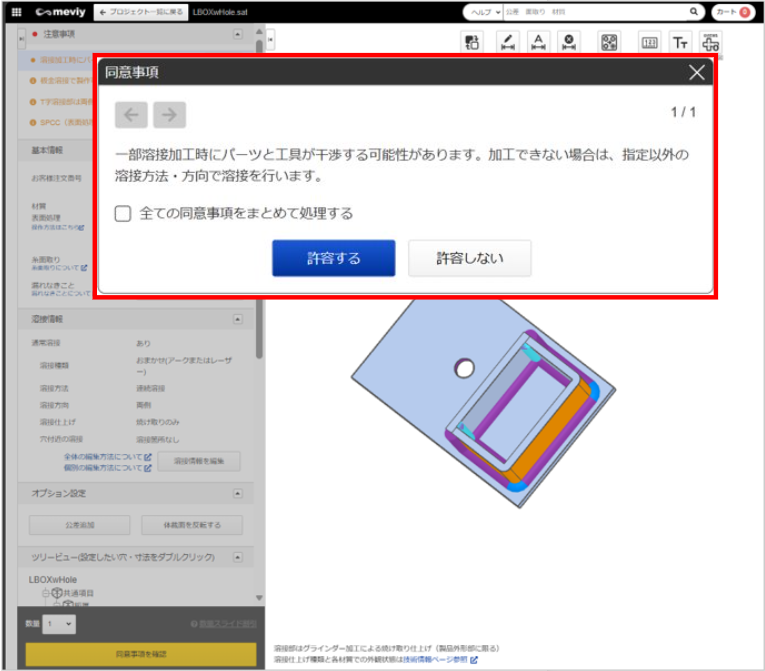Open the cart (カート) button
765x671 pixels.
(x=732, y=12)
